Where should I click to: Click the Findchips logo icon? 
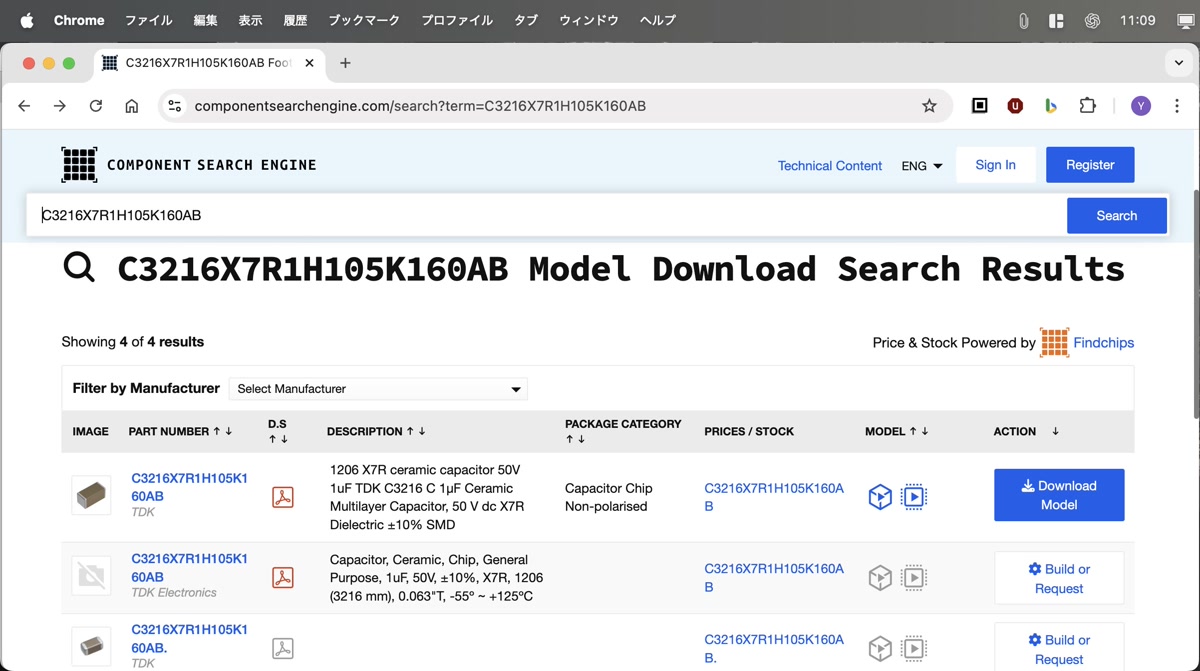[1054, 342]
